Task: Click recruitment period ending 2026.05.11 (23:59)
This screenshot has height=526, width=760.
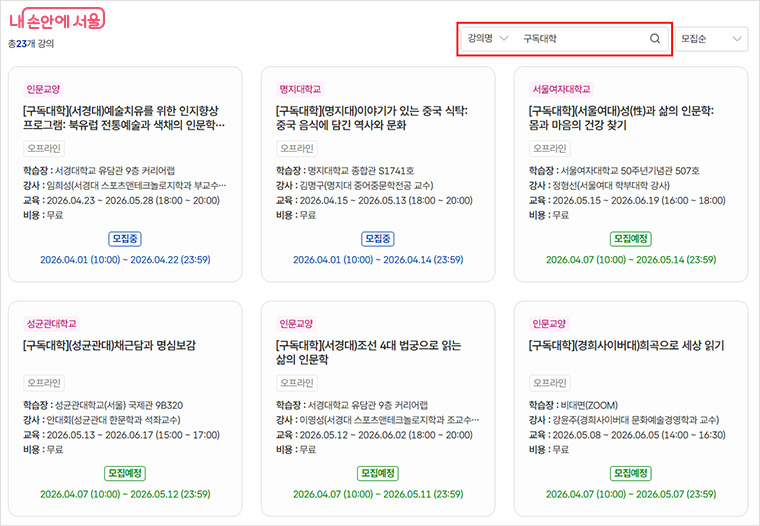Action: click(378, 494)
